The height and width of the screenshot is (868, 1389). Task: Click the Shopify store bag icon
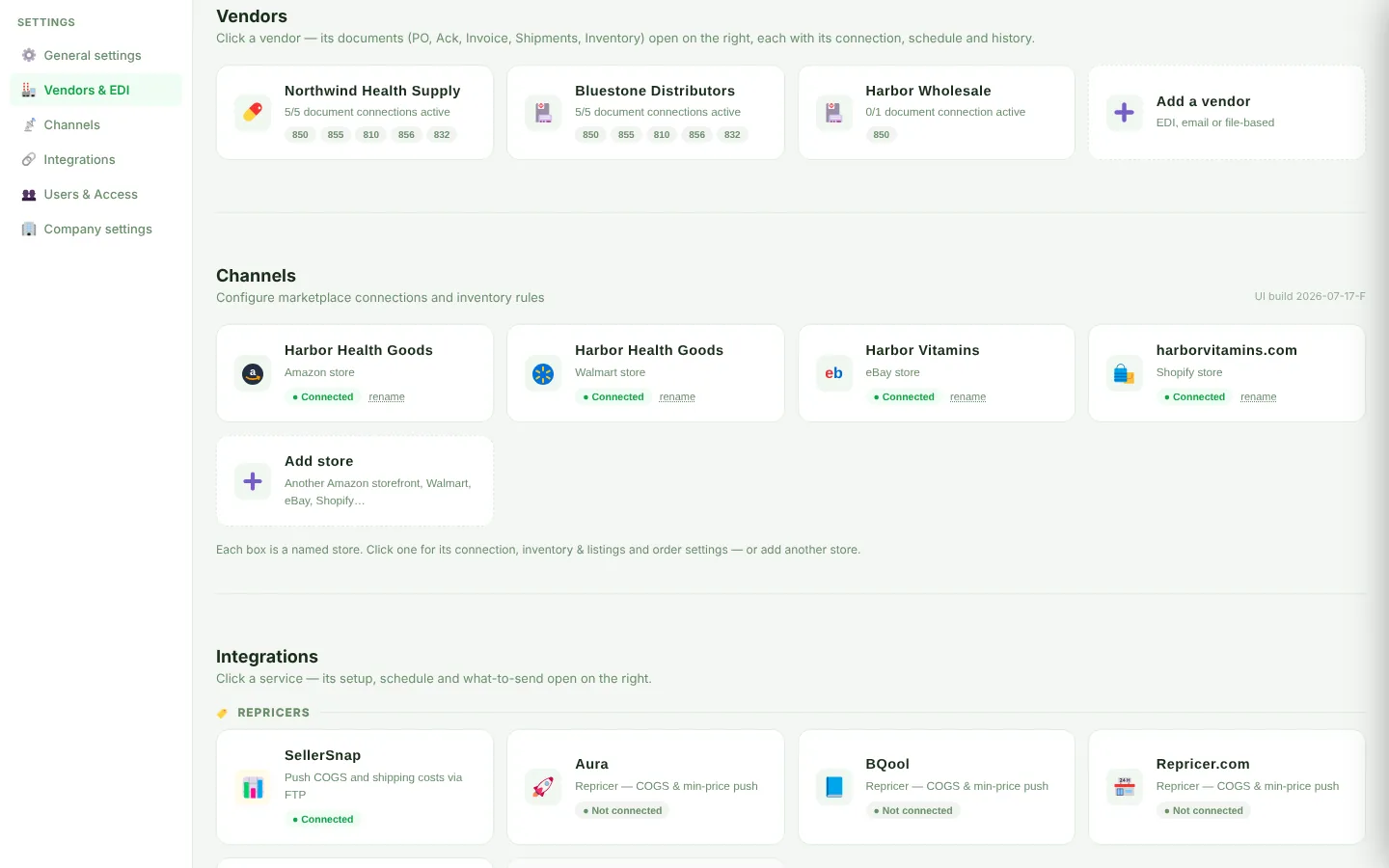coord(1125,373)
